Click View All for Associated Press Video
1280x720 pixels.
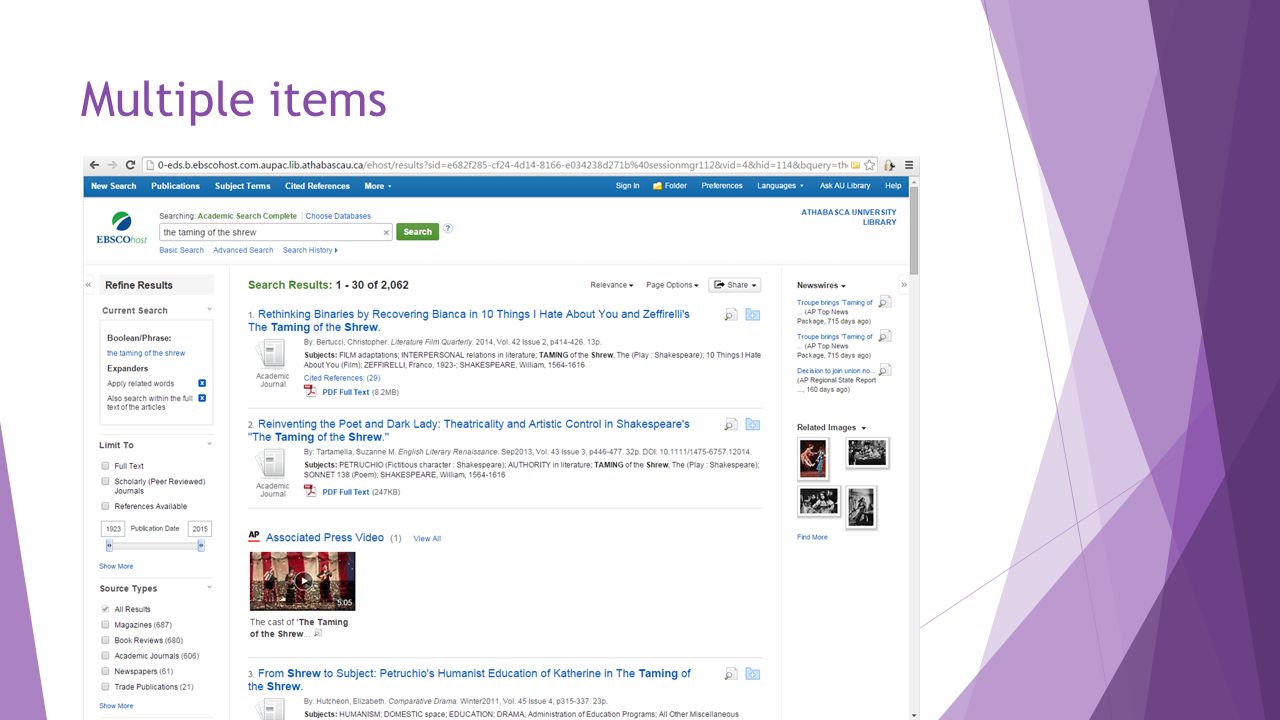427,538
